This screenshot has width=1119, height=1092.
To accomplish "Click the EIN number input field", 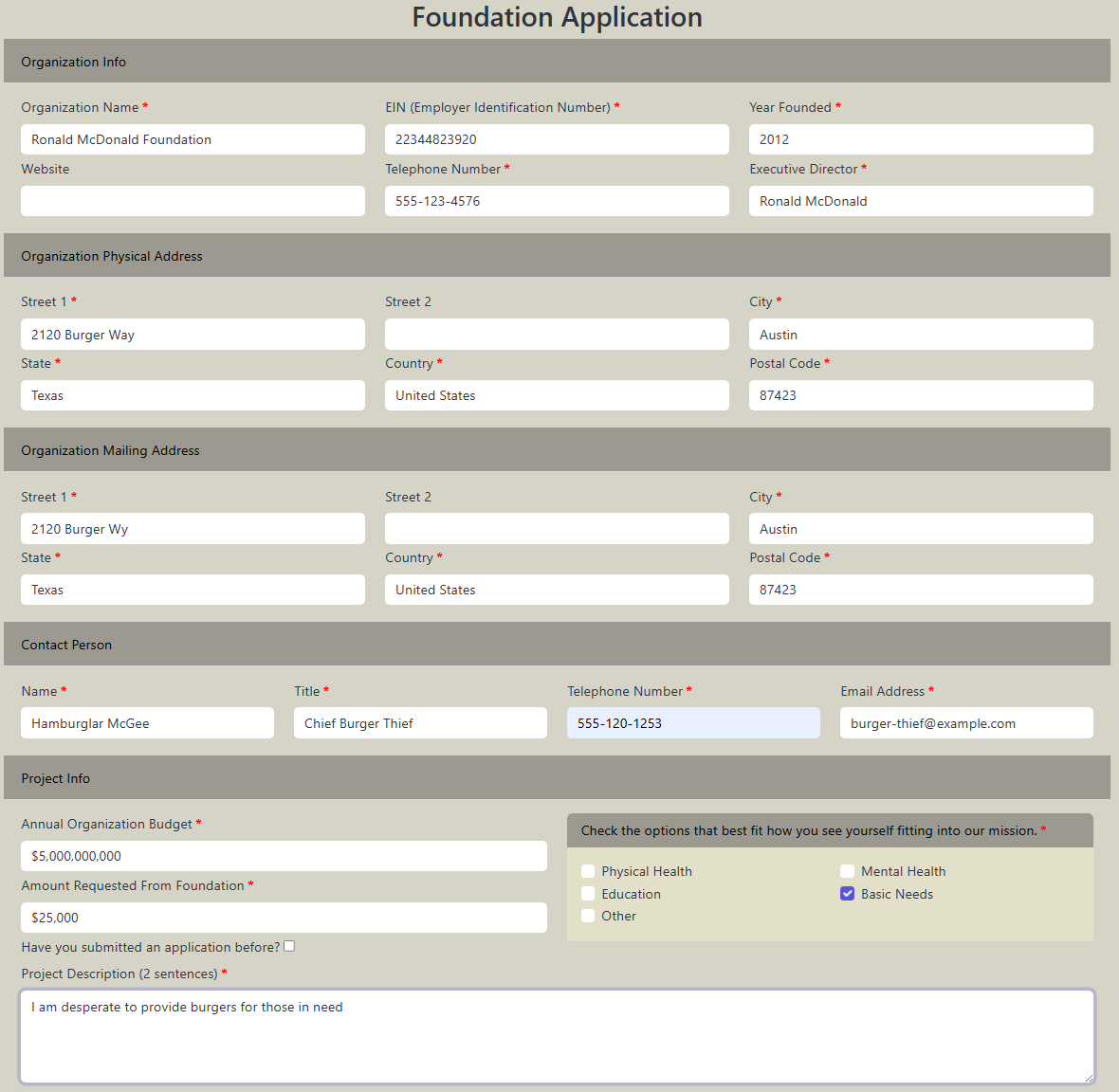I will coord(557,139).
